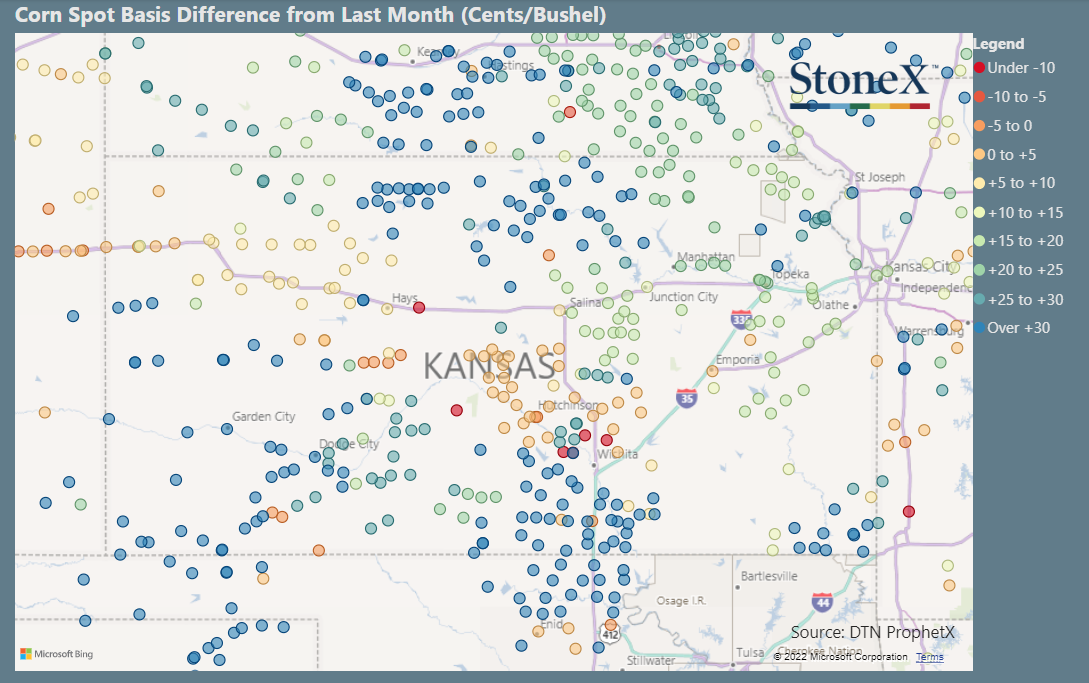Click the Olathe city label
Screen dimensions: 1089x683
(831, 304)
